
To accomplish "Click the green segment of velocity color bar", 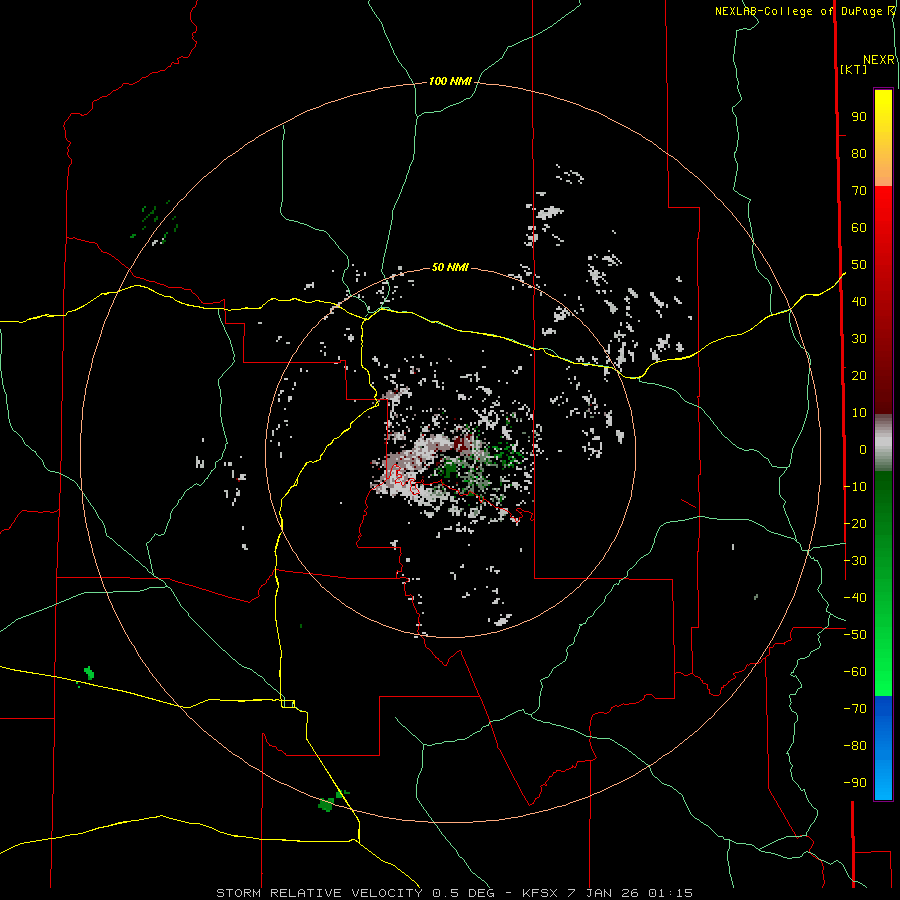I will click(x=883, y=584).
